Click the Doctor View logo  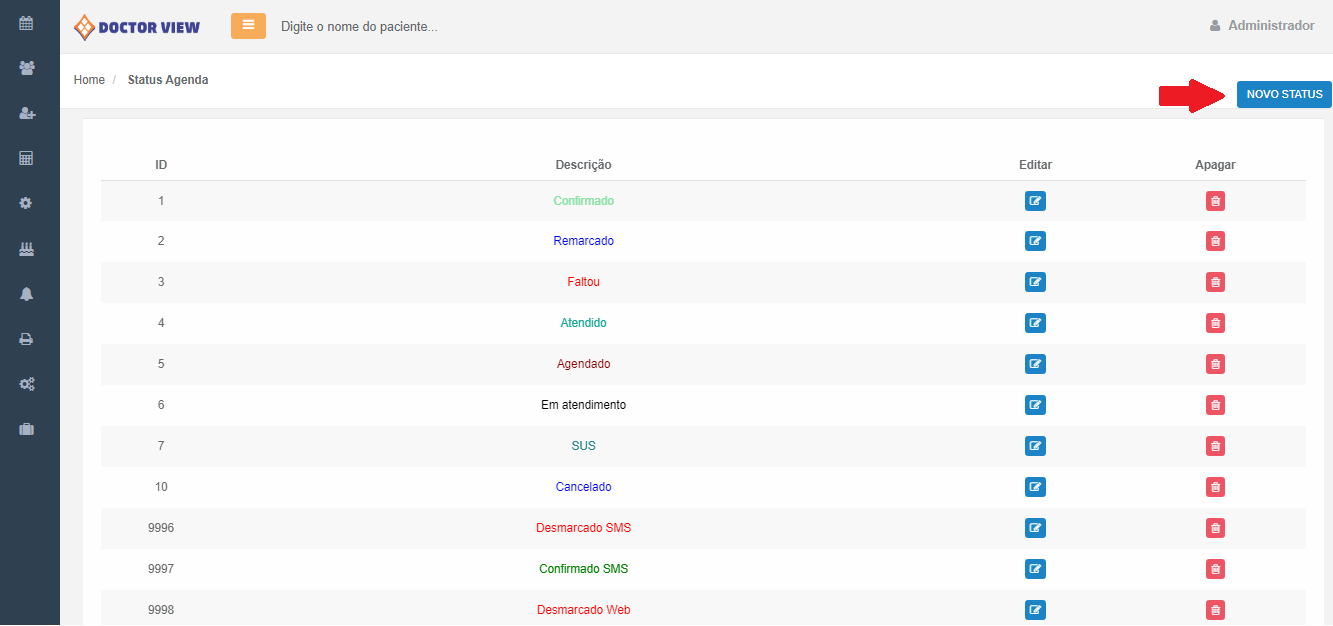138,27
